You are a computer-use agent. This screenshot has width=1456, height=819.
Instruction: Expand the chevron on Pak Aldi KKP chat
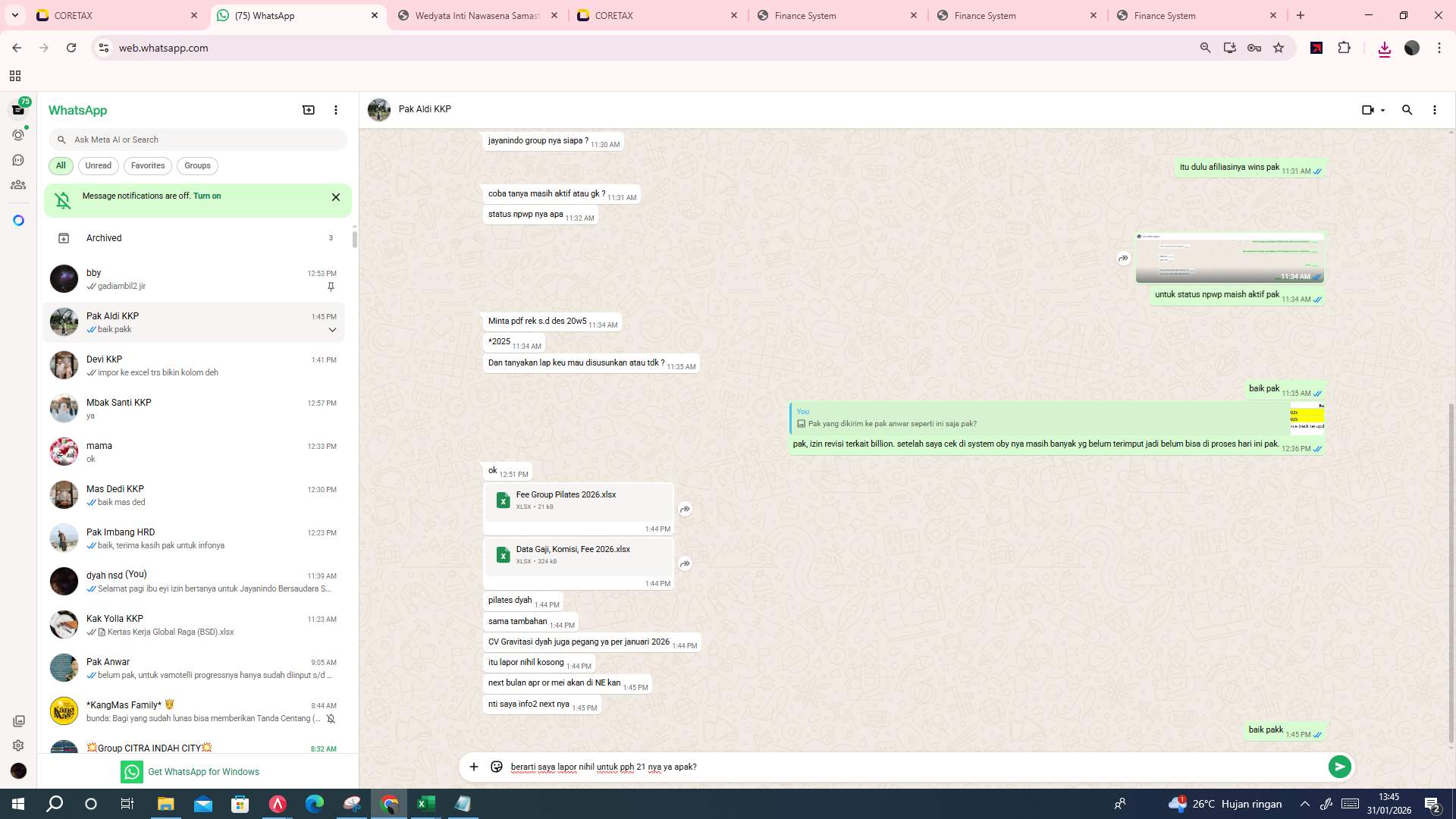(x=332, y=329)
